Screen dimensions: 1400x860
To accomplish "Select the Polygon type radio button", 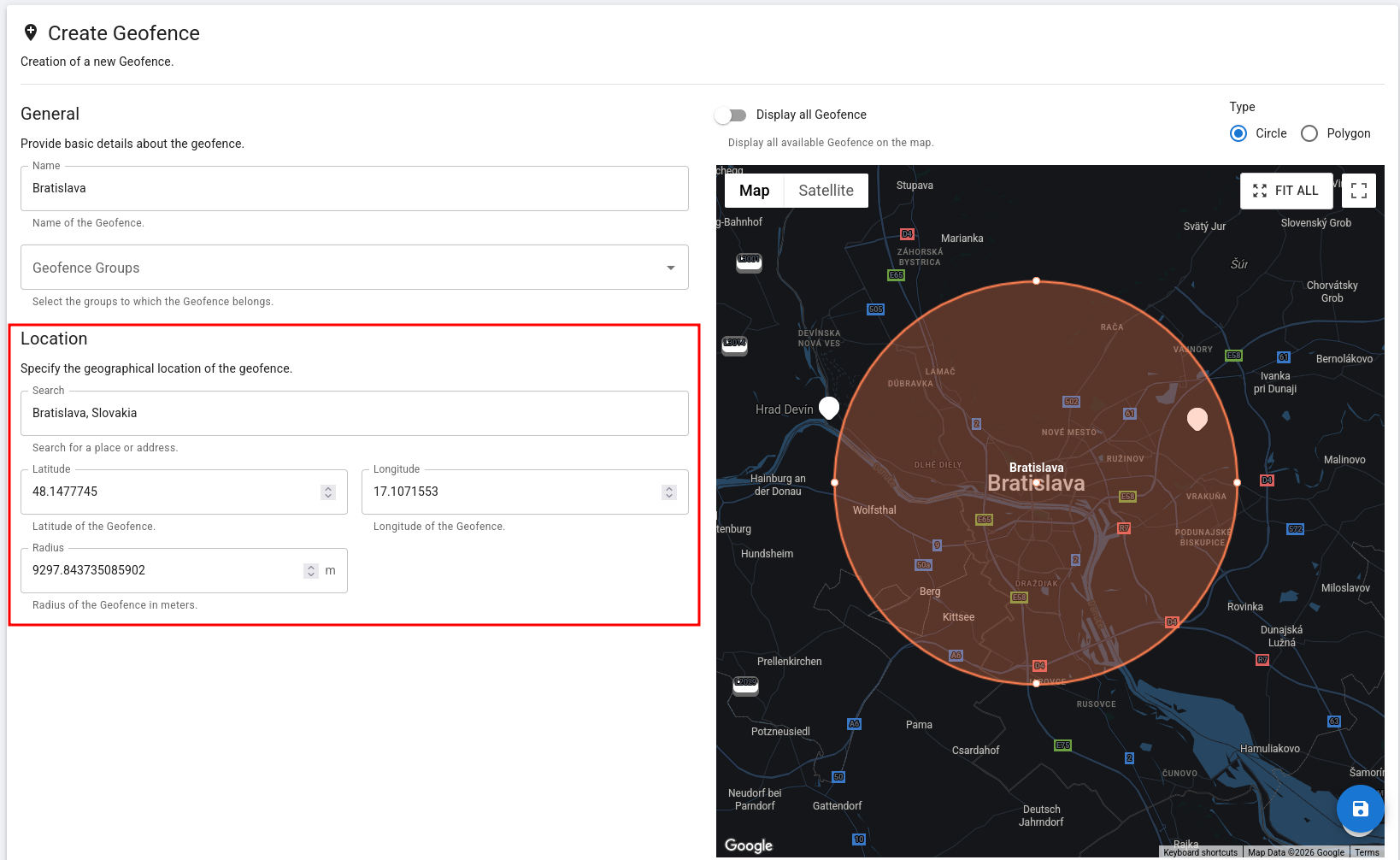I will coord(1309,133).
